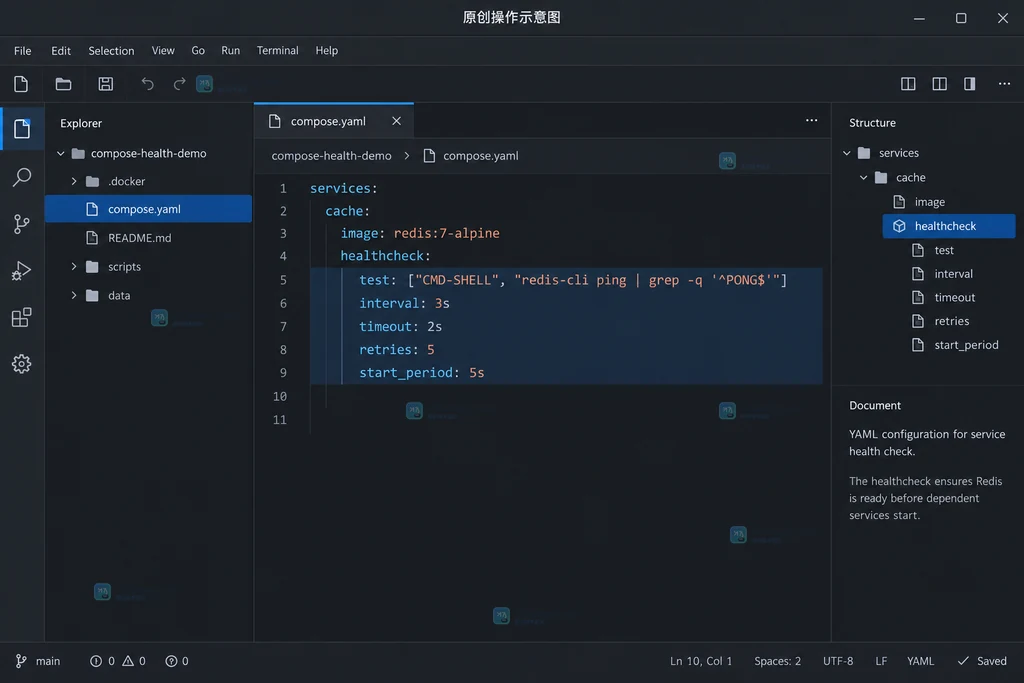This screenshot has width=1024, height=683.
Task: Click the Open Folder toolbar icon
Action: [63, 84]
